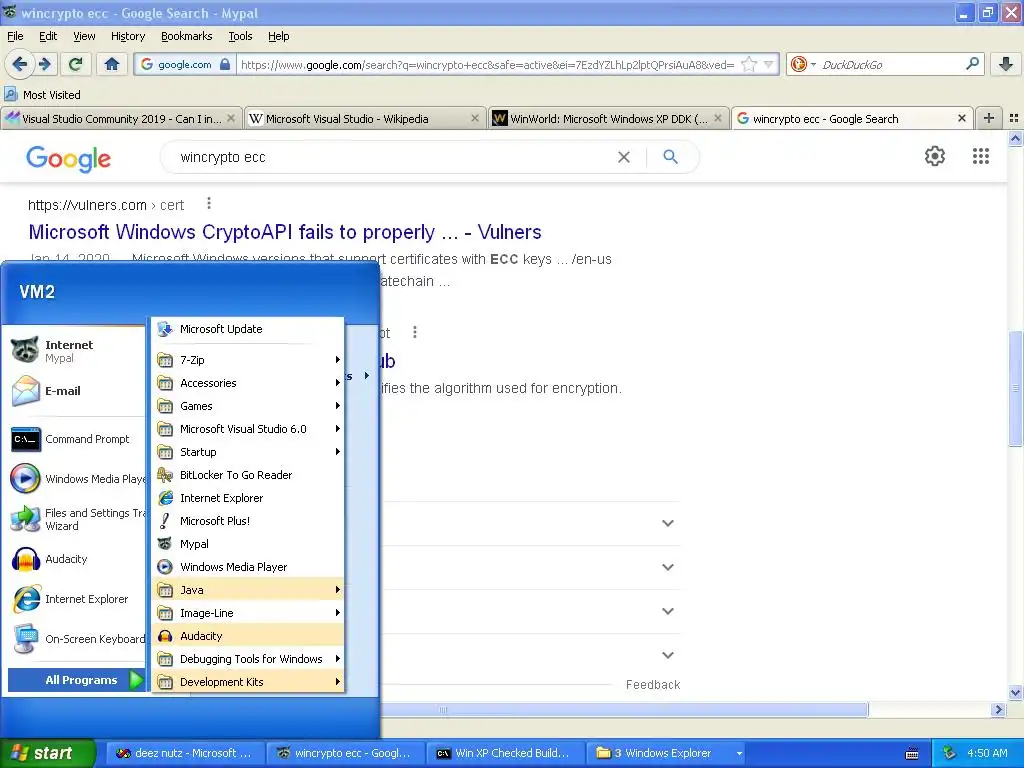Expand Debugging Tools for Windows folder
1024x768 pixels.
248,659
